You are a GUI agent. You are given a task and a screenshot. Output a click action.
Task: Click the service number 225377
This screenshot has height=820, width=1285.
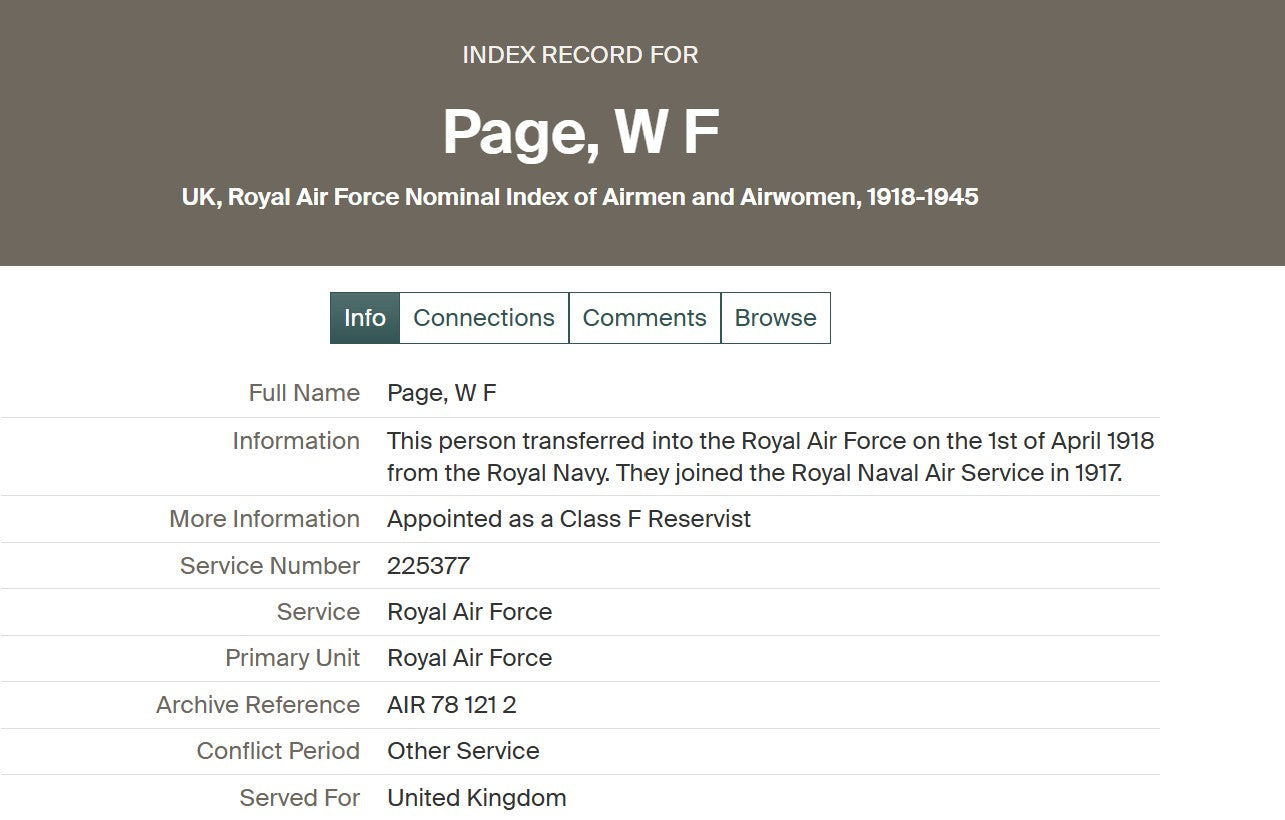(428, 566)
